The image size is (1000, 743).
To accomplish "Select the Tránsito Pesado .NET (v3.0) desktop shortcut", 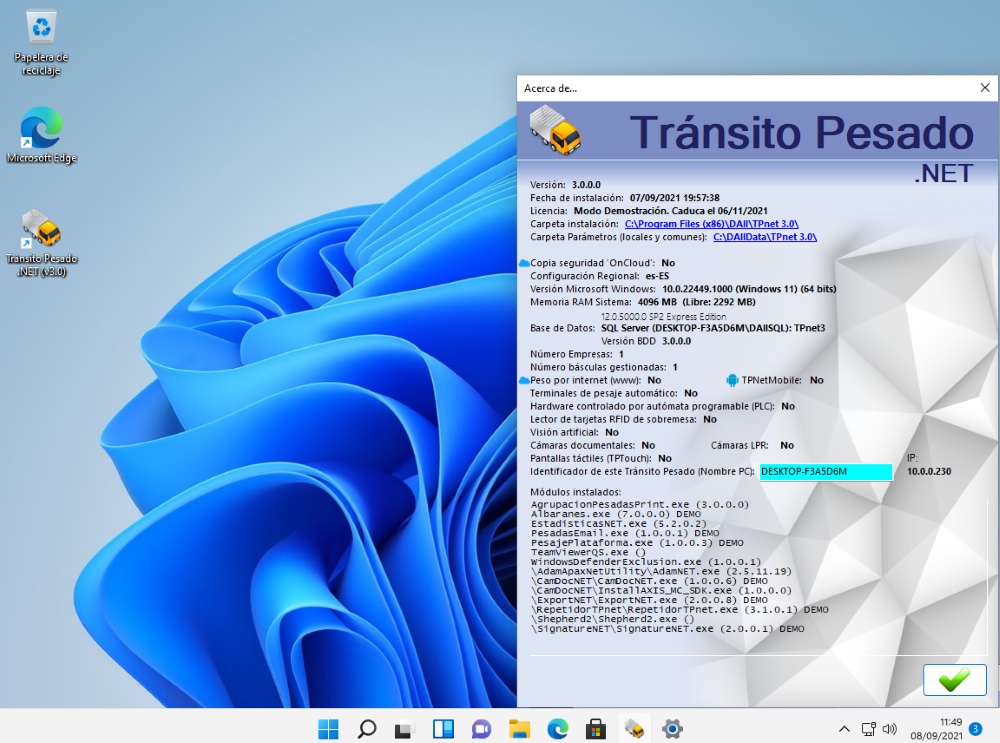I will pos(41,244).
